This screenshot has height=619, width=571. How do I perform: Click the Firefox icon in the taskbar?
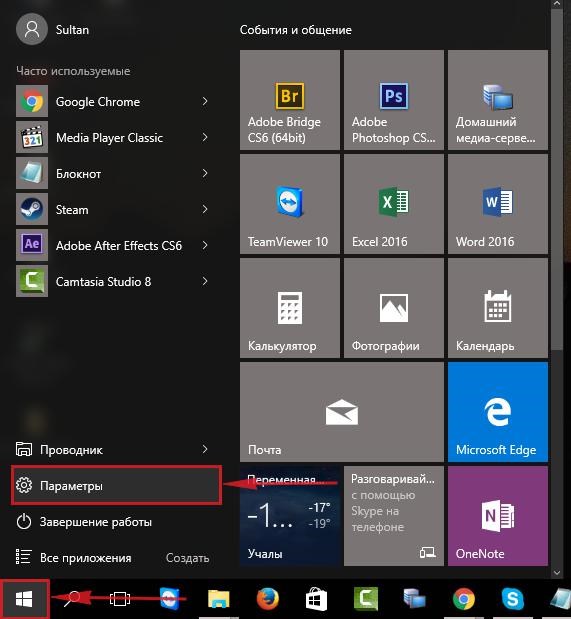(267, 599)
